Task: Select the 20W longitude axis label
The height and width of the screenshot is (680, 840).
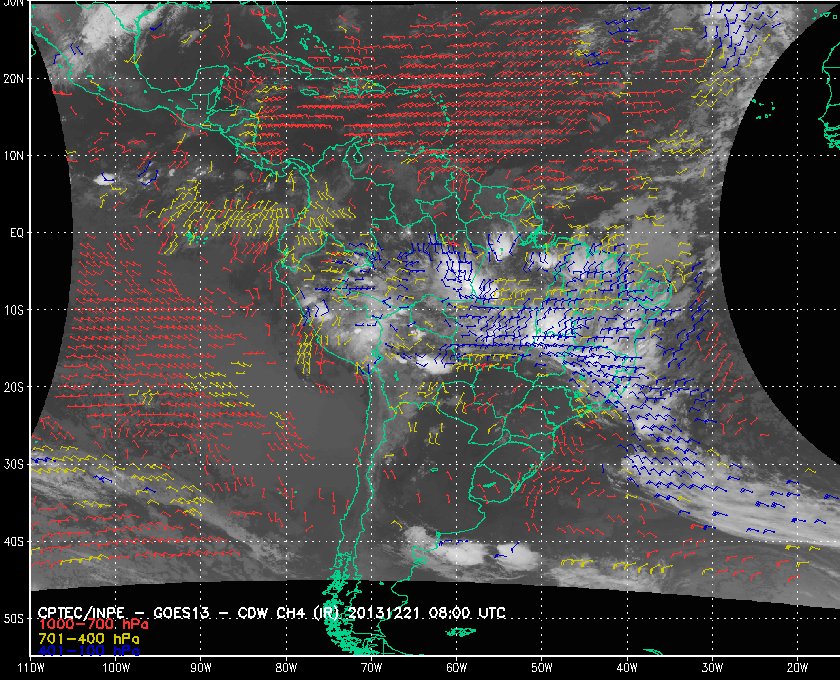Action: tap(797, 667)
